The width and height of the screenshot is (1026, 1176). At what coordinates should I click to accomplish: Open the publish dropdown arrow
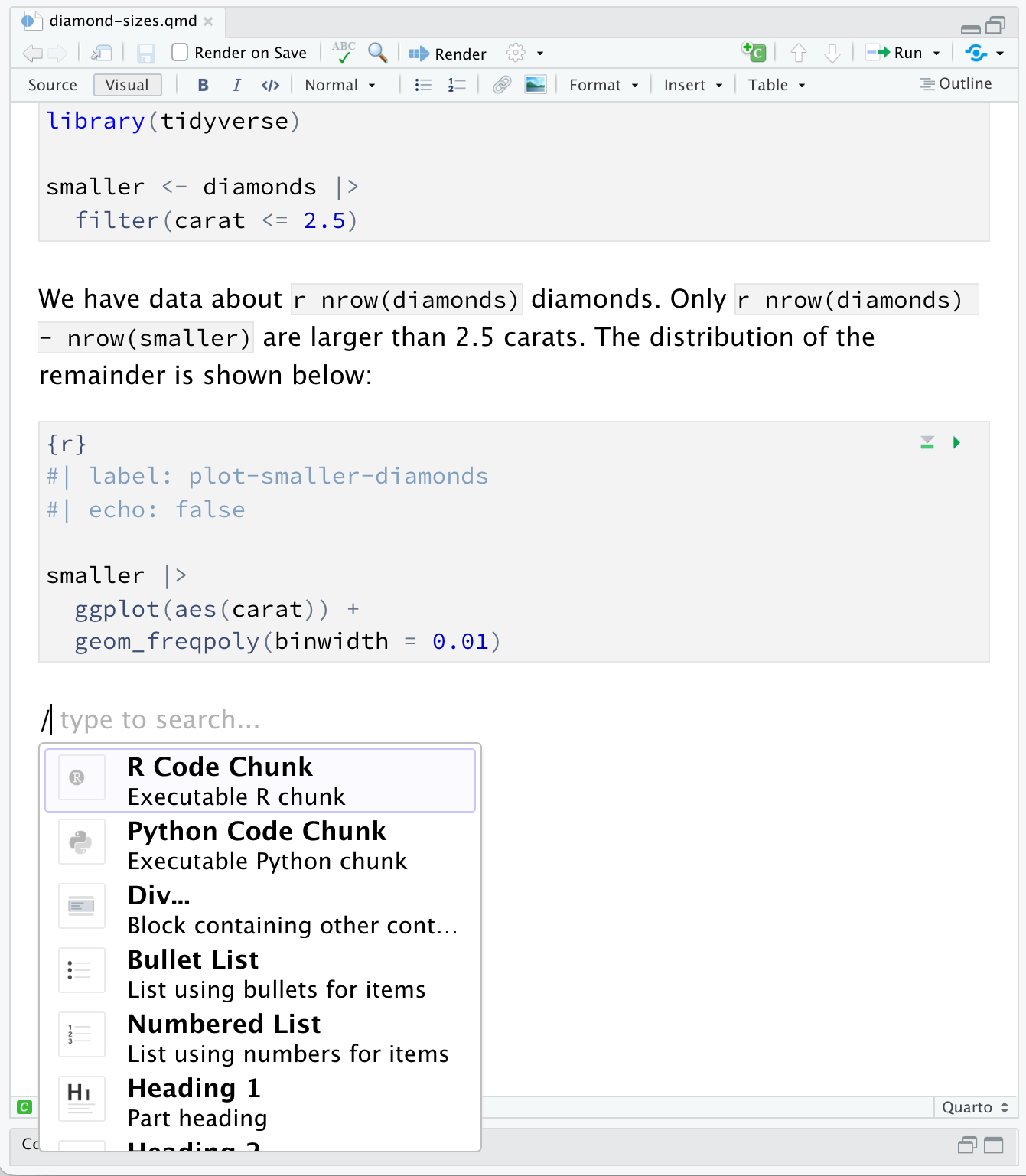1000,54
